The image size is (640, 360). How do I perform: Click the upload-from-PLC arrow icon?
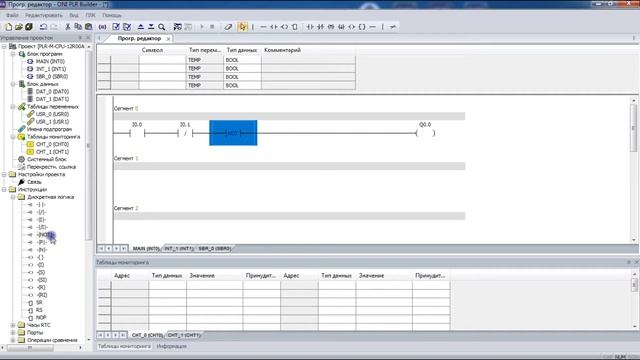[140, 27]
